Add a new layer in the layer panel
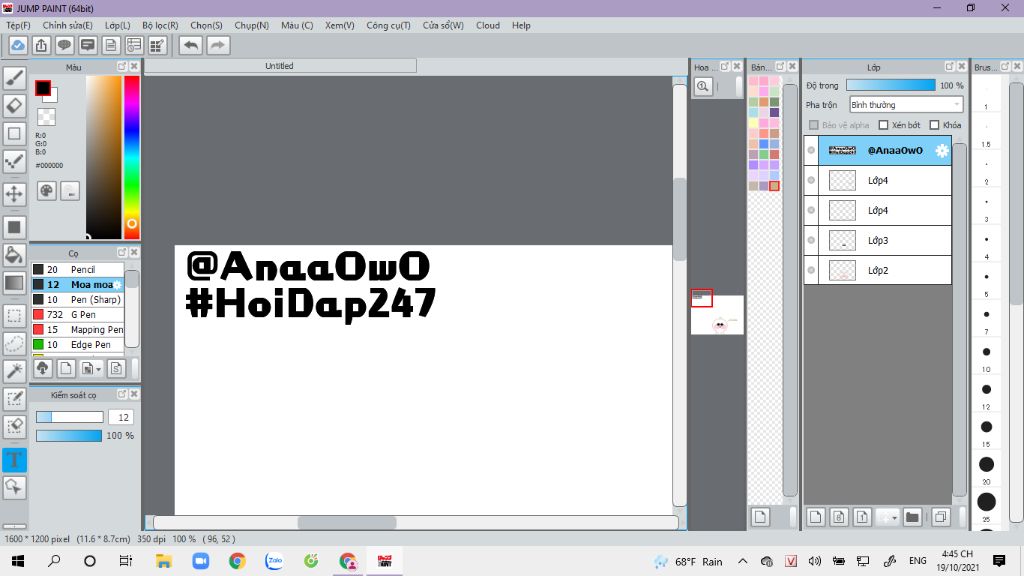 (x=815, y=517)
